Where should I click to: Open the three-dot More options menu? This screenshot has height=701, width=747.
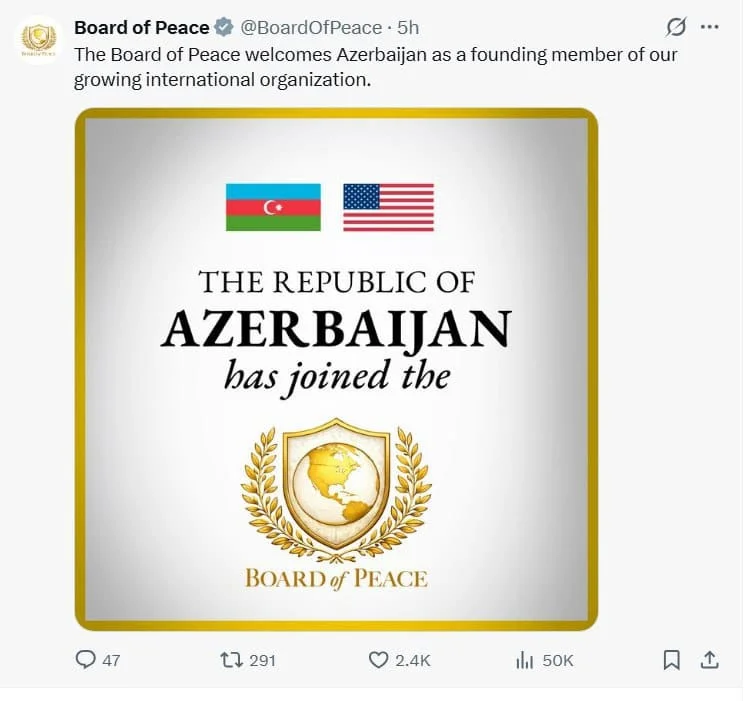(x=710, y=28)
